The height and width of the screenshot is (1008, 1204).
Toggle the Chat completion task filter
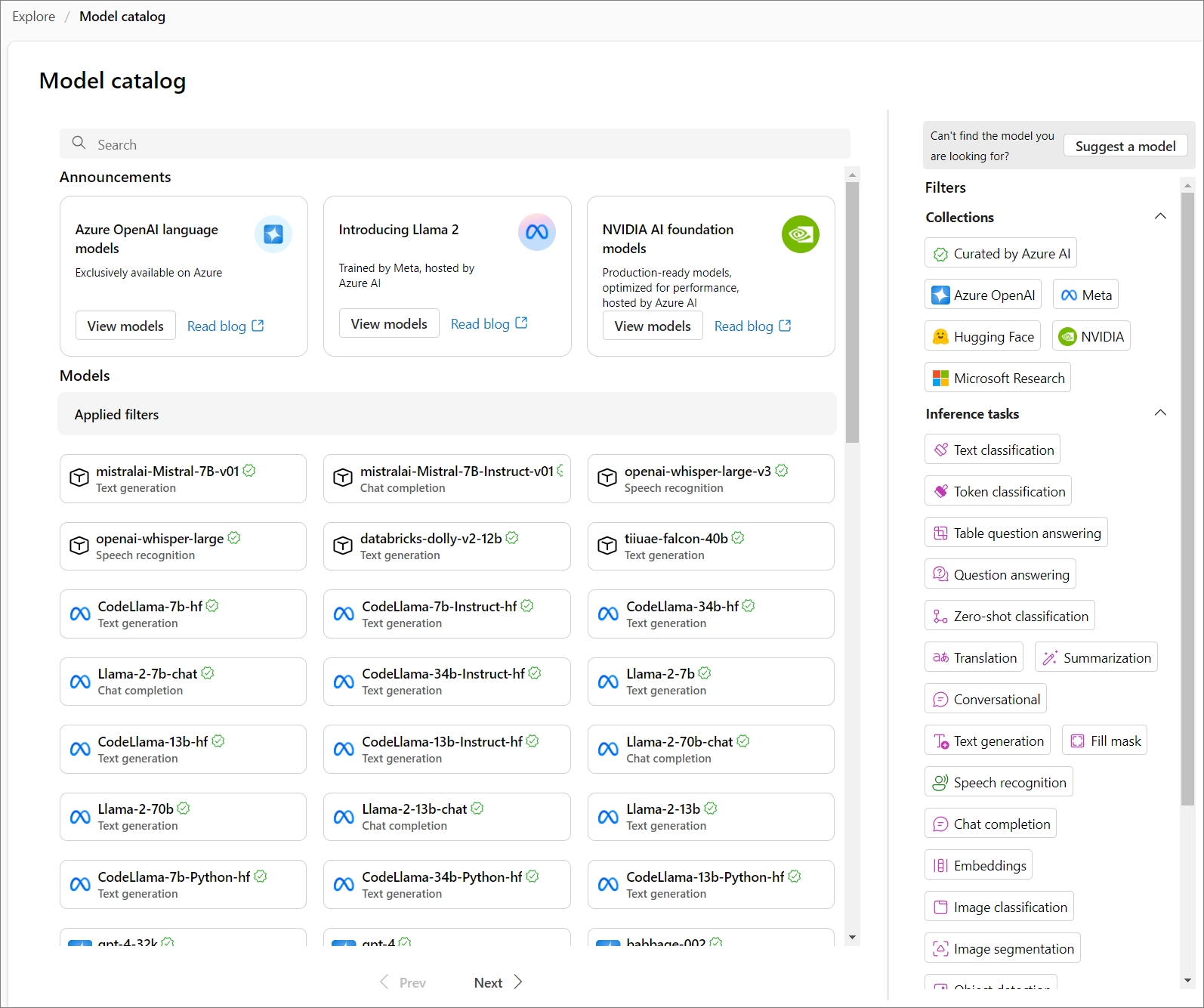990,824
